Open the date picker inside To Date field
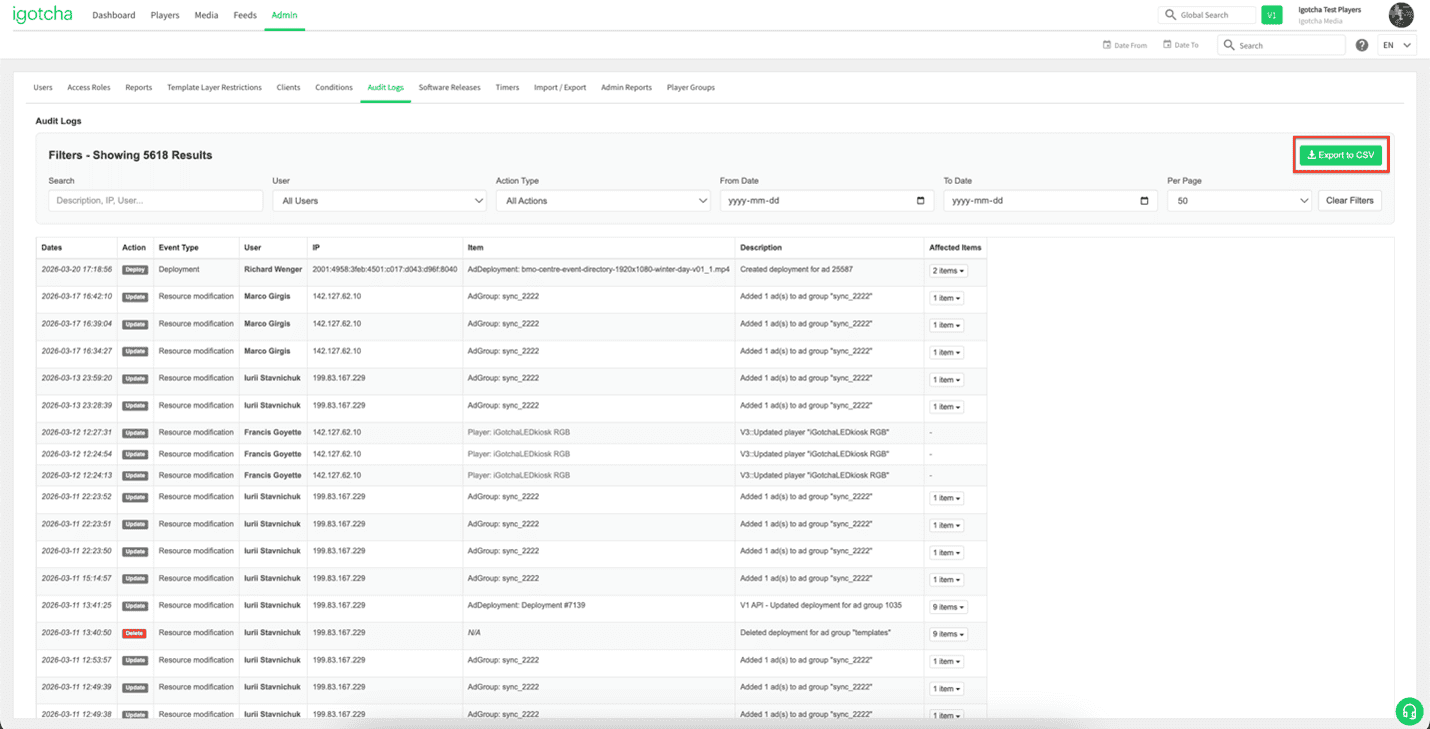 tap(1143, 200)
